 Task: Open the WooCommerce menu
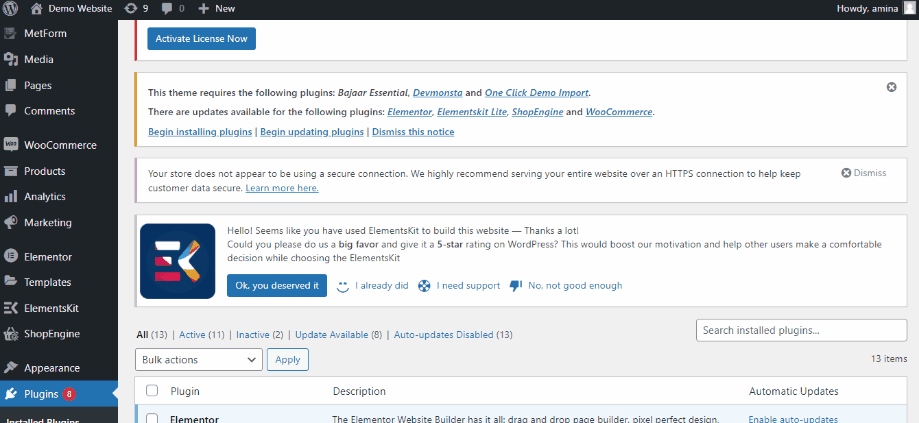pyautogui.click(x=59, y=145)
